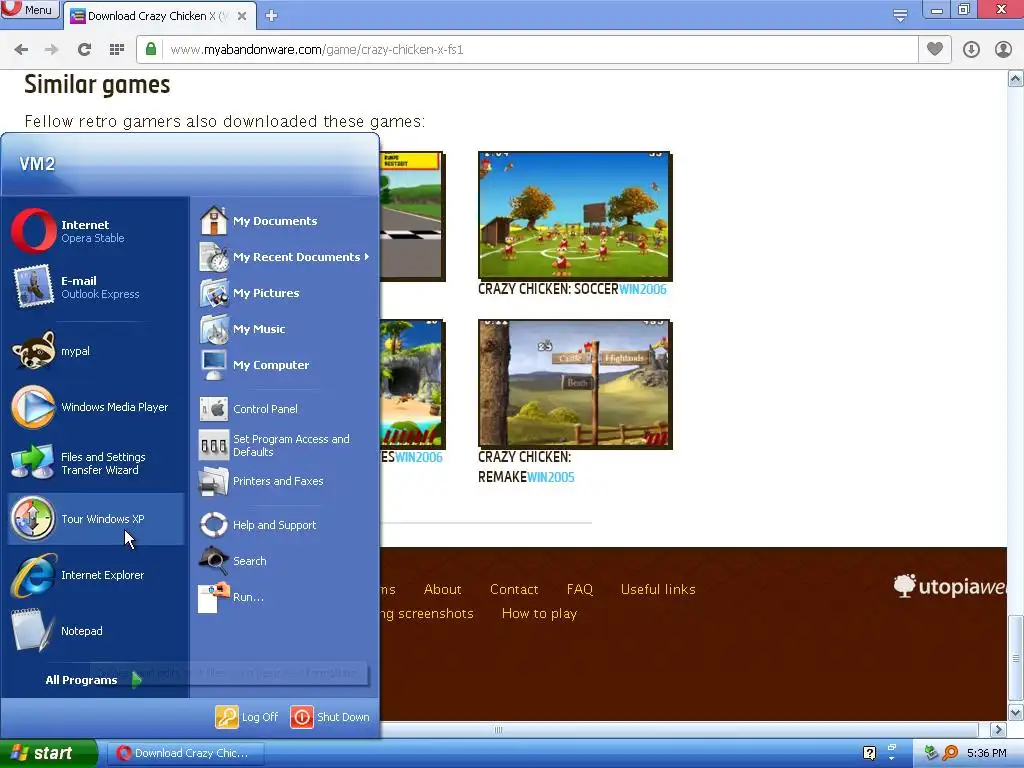Open My Pictures folder

(284, 293)
